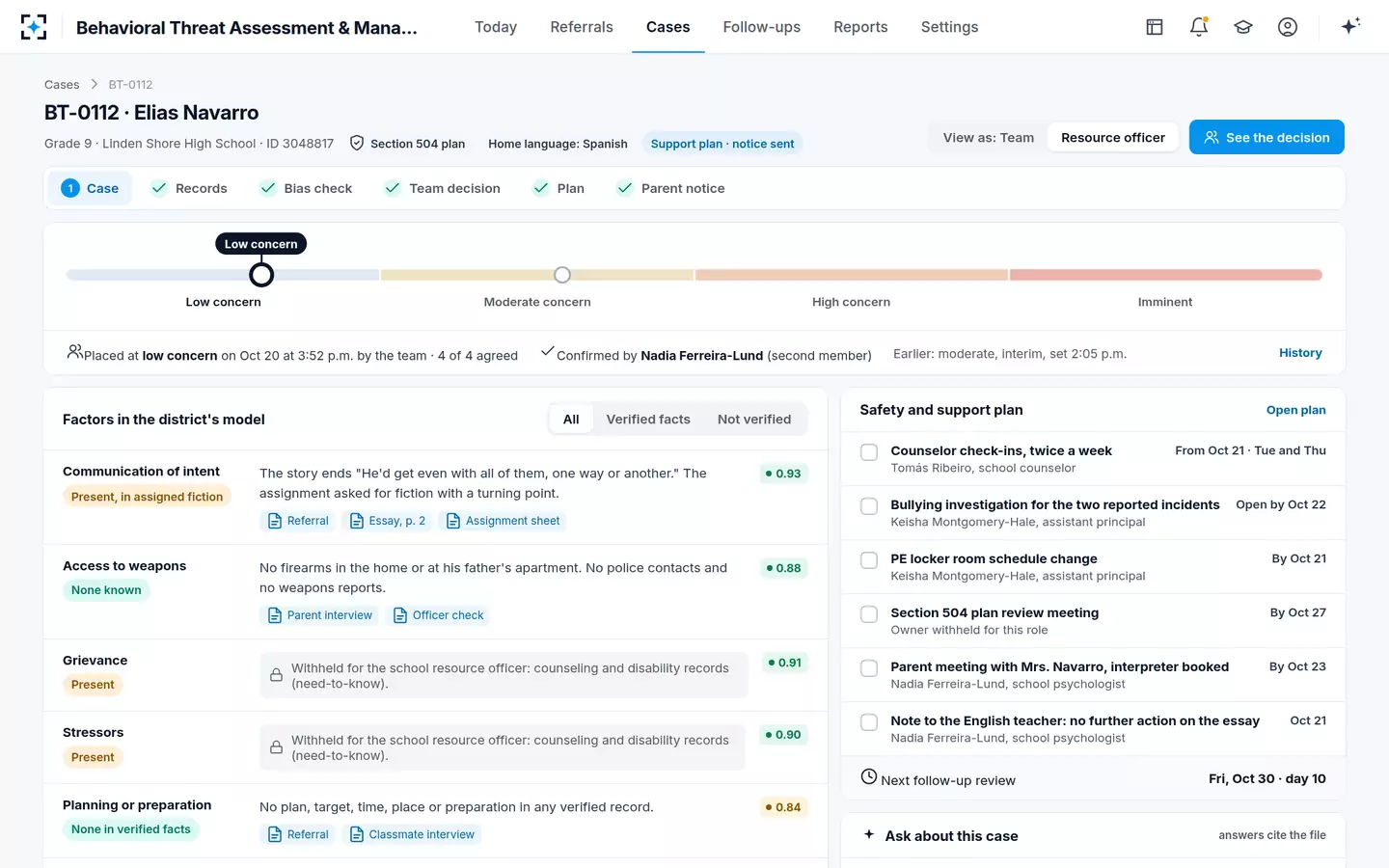Image resolution: width=1389 pixels, height=868 pixels.
Task: Check Note to the English teacher task
Action: pos(869,721)
